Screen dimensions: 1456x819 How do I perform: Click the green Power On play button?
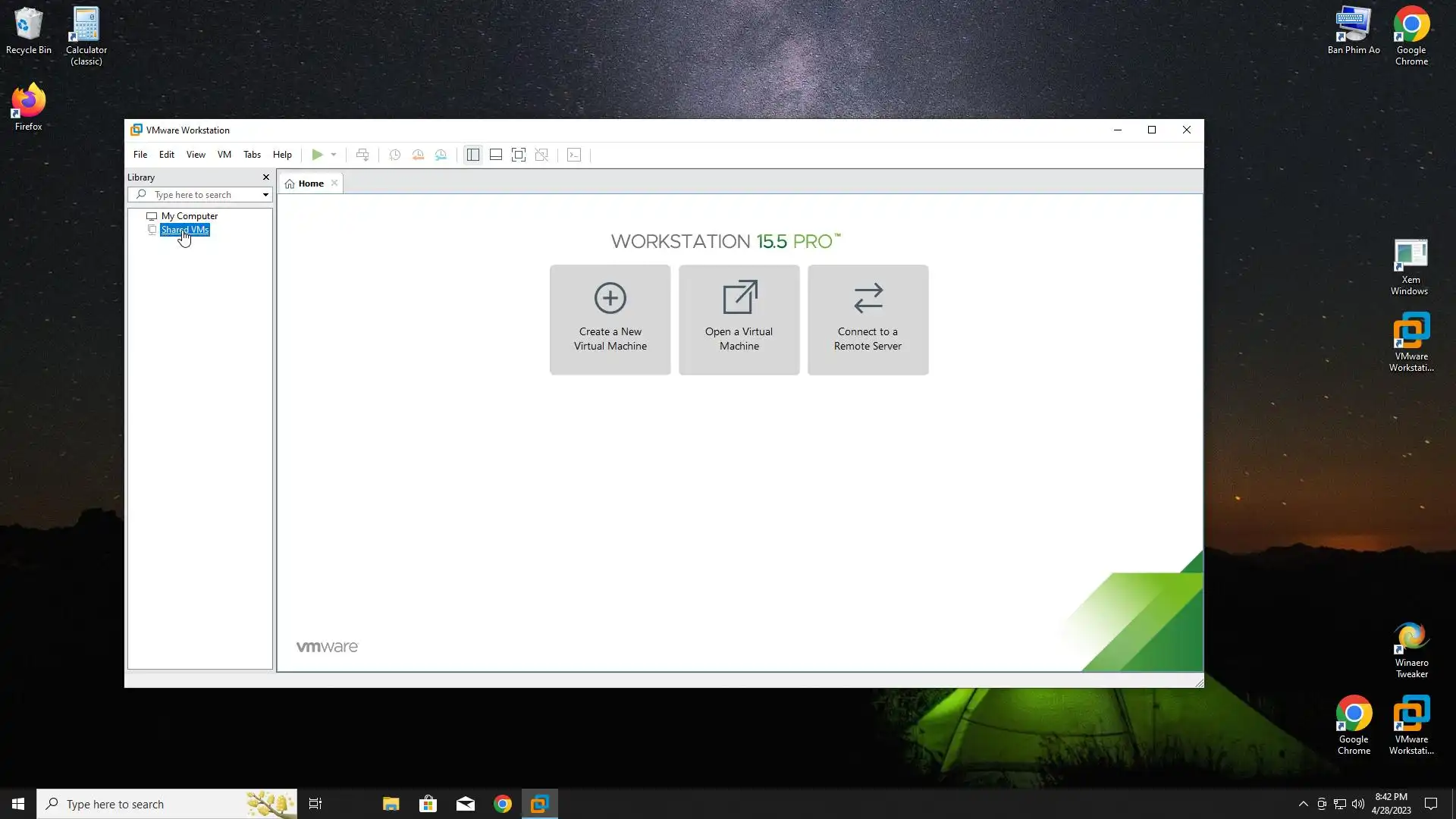[317, 155]
